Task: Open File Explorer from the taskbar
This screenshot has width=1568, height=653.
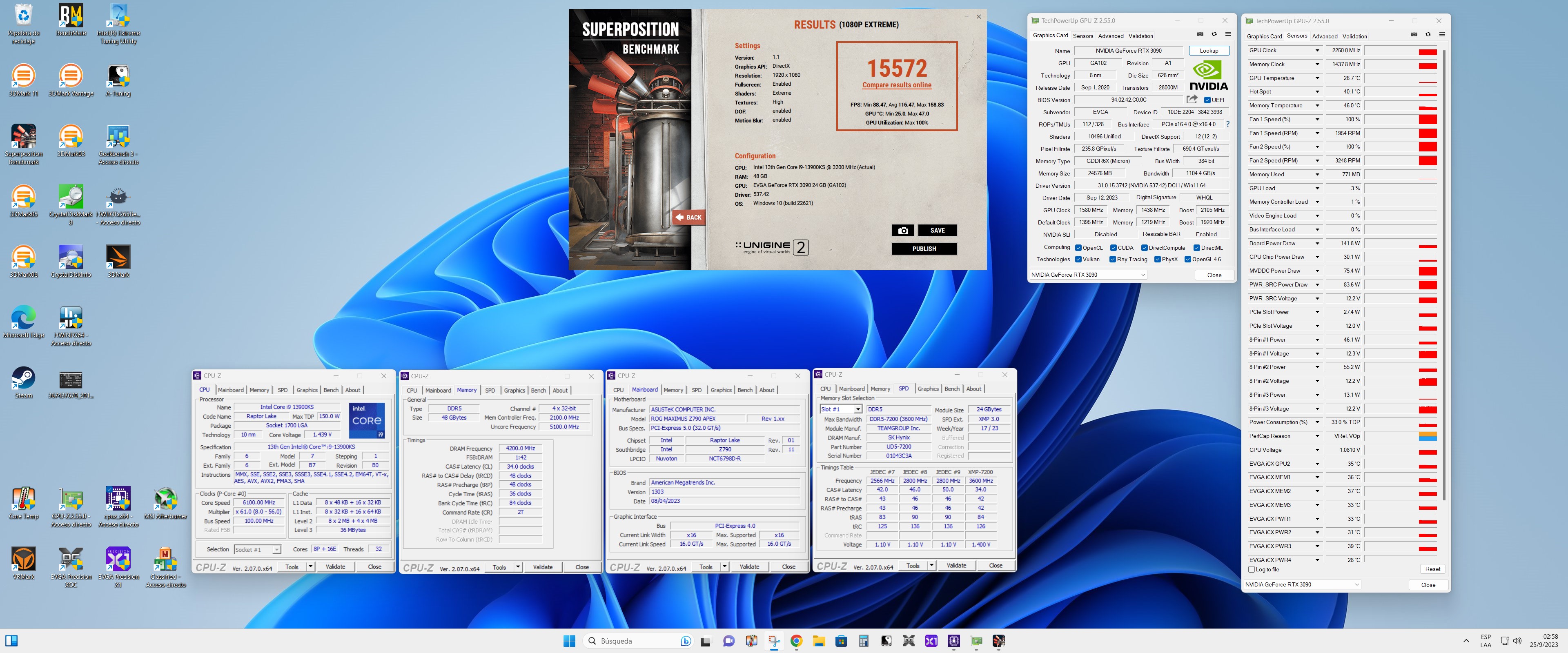Action: coord(819,641)
